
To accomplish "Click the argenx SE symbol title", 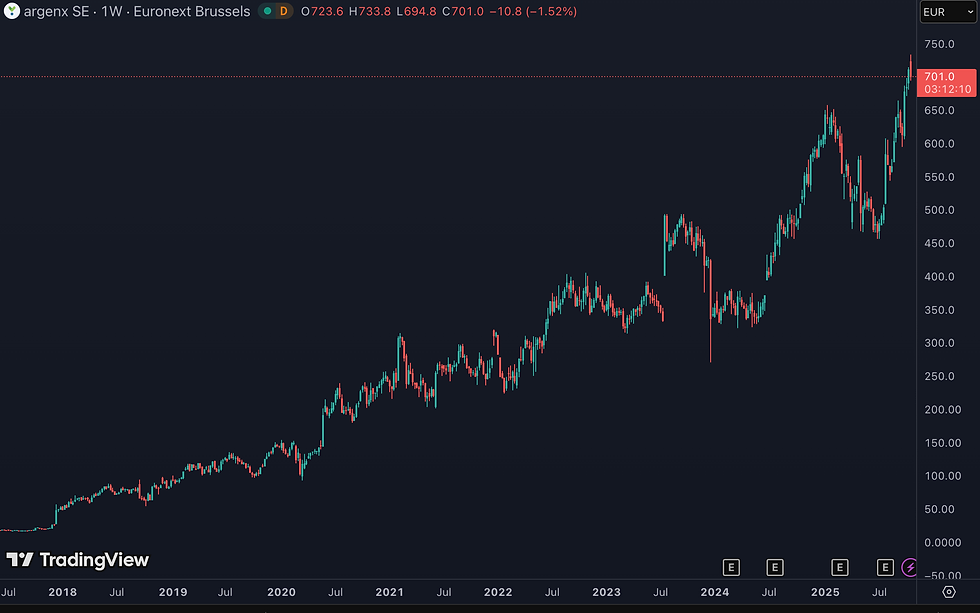I will click(56, 11).
